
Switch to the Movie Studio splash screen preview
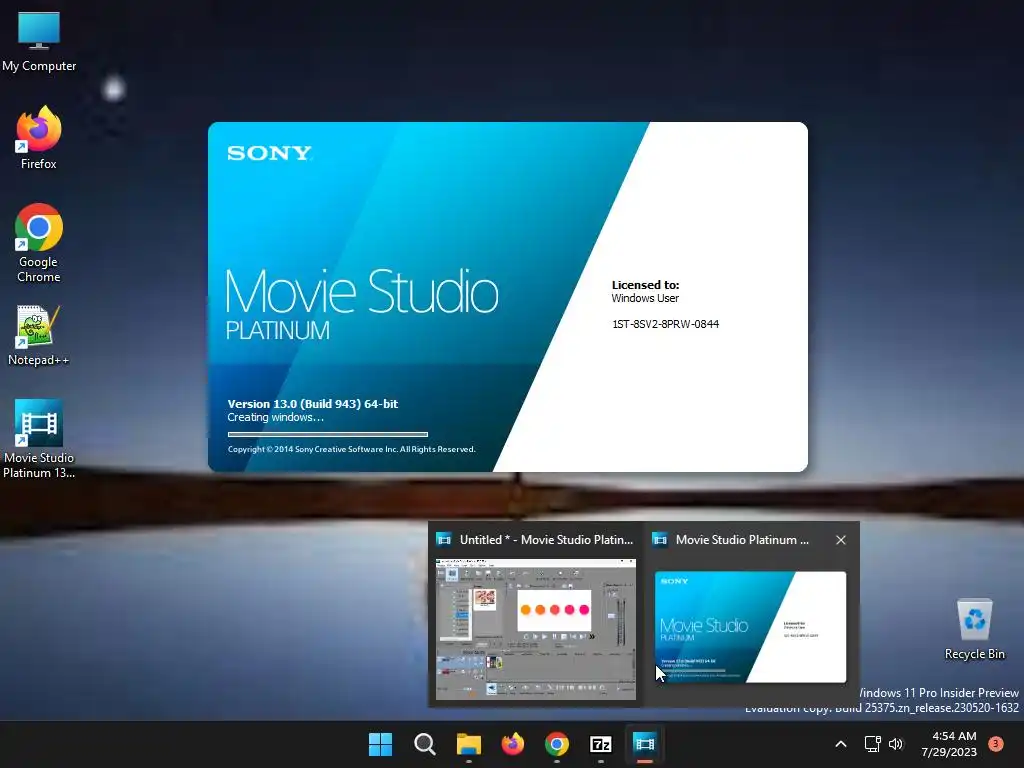750,627
